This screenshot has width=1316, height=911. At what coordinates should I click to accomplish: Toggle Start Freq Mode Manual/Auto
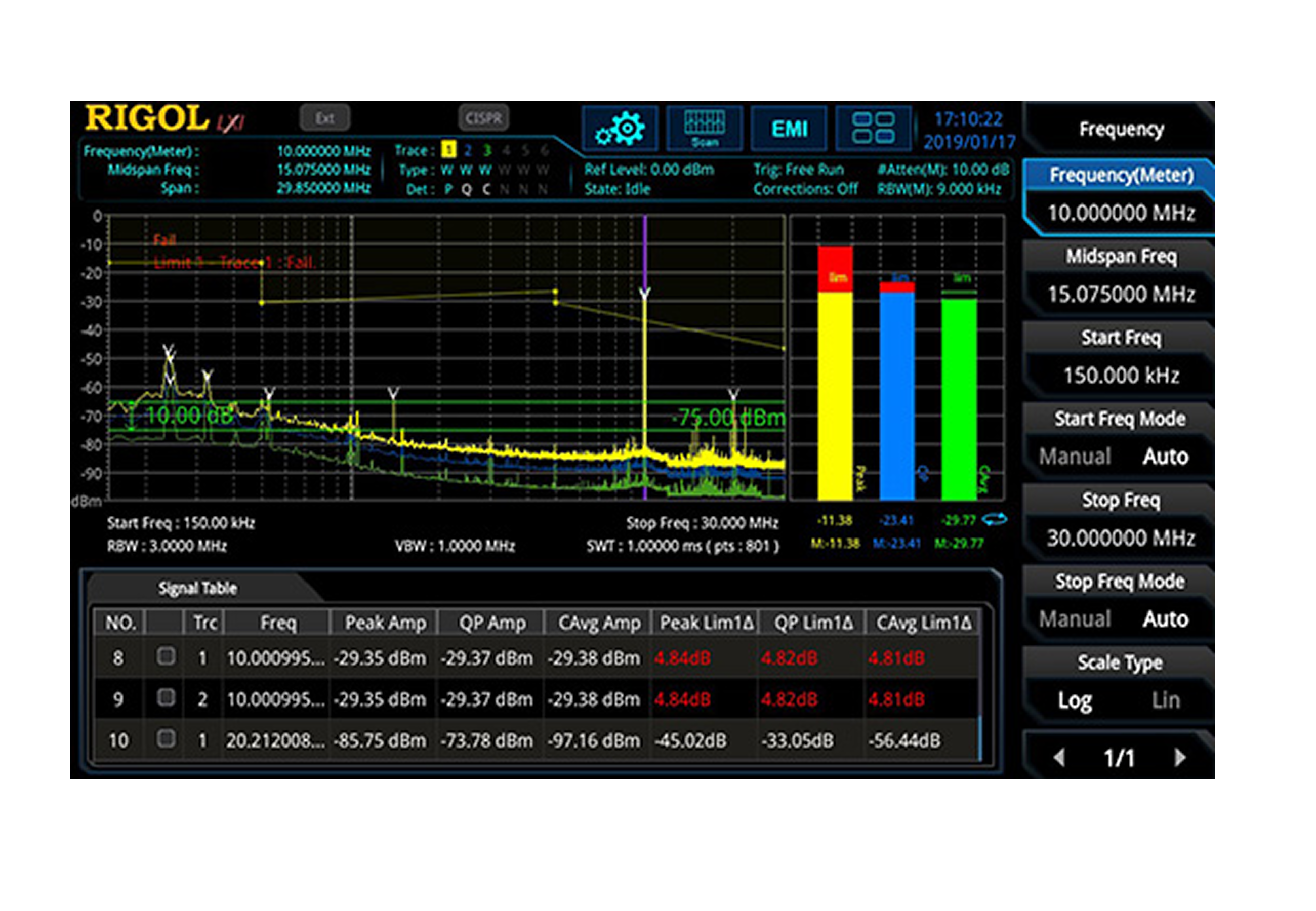point(1119,455)
